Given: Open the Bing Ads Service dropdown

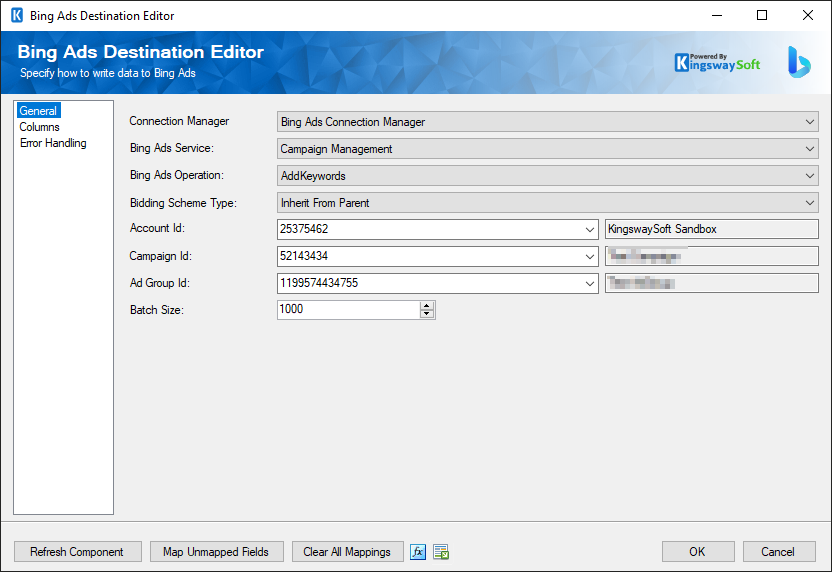Looking at the screenshot, I should tap(810, 149).
